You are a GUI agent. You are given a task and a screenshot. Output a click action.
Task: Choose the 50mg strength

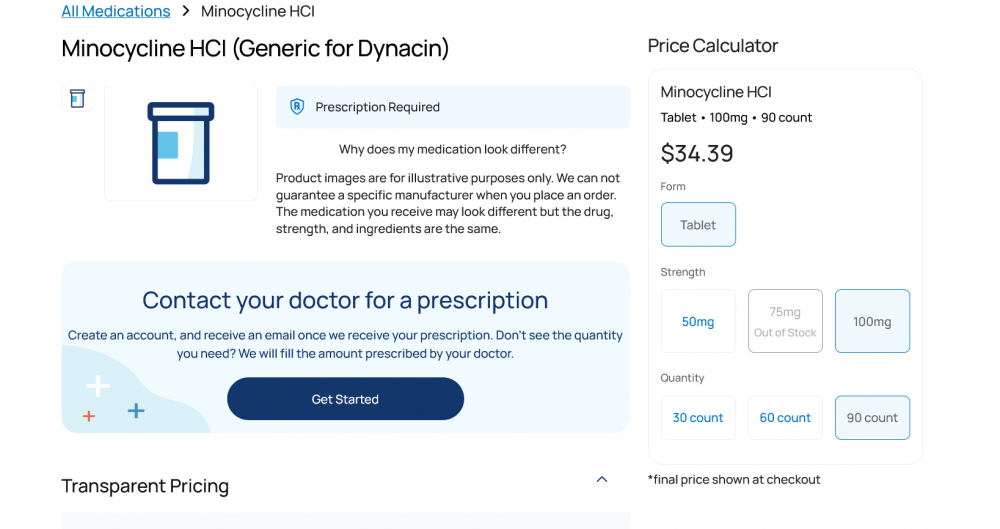coord(698,321)
